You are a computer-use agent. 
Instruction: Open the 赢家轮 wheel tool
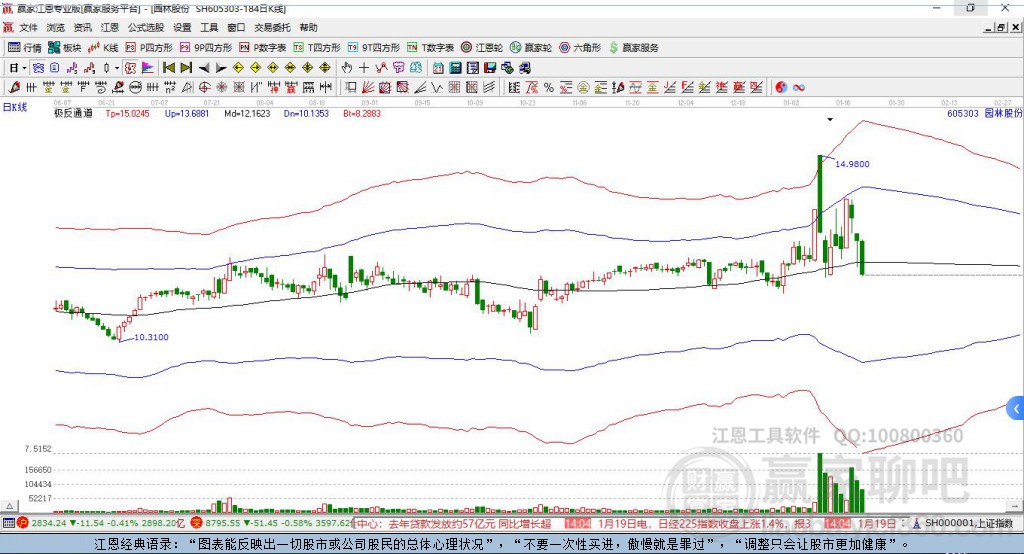(x=531, y=48)
